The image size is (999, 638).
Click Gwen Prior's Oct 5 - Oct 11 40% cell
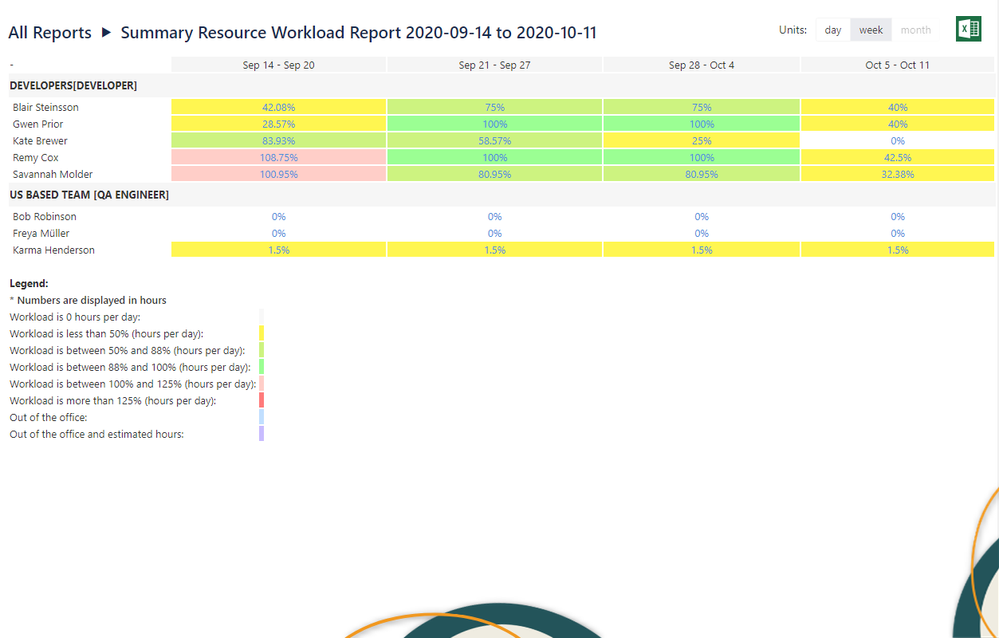pos(898,124)
